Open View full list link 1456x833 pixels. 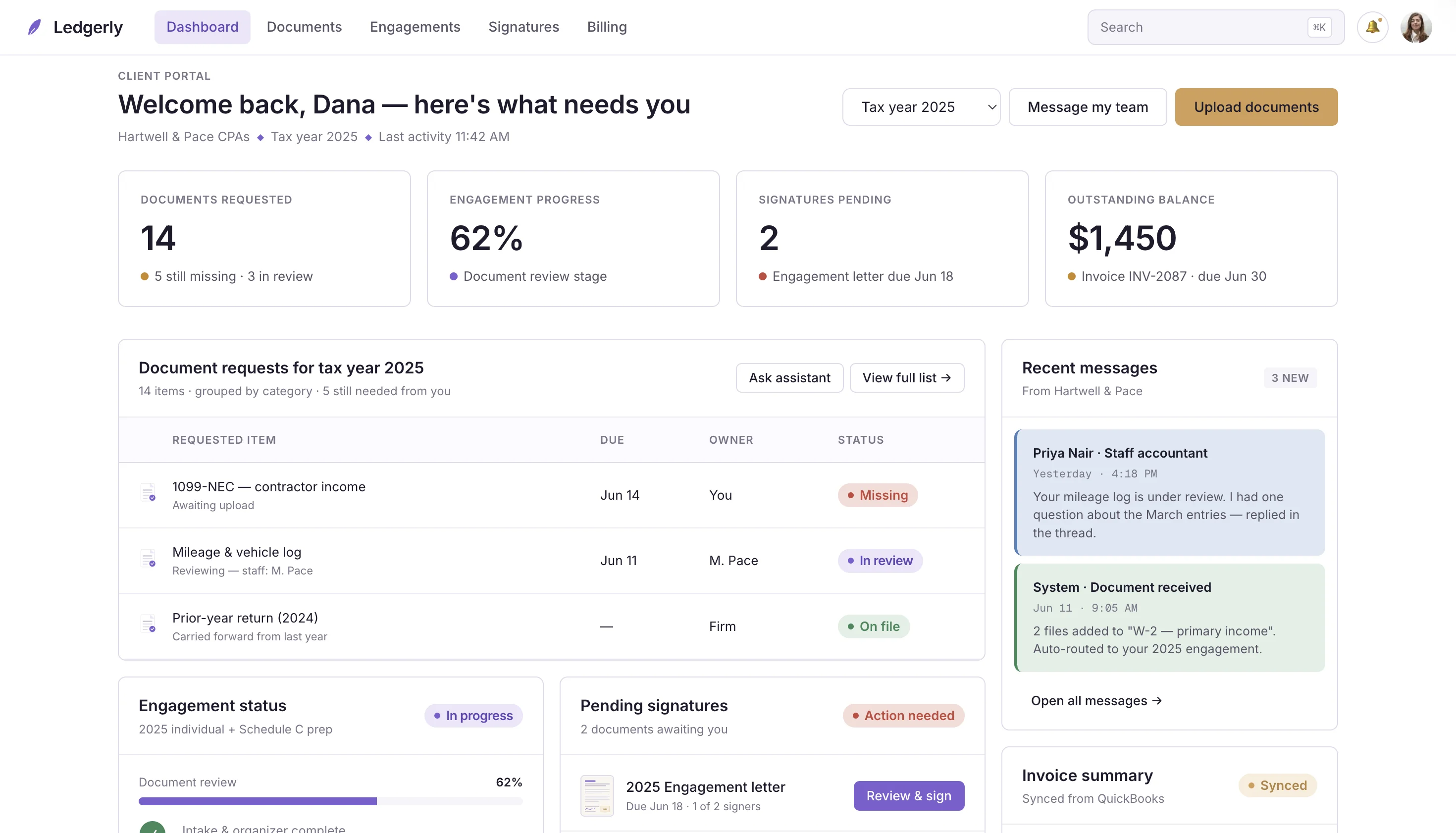click(907, 377)
